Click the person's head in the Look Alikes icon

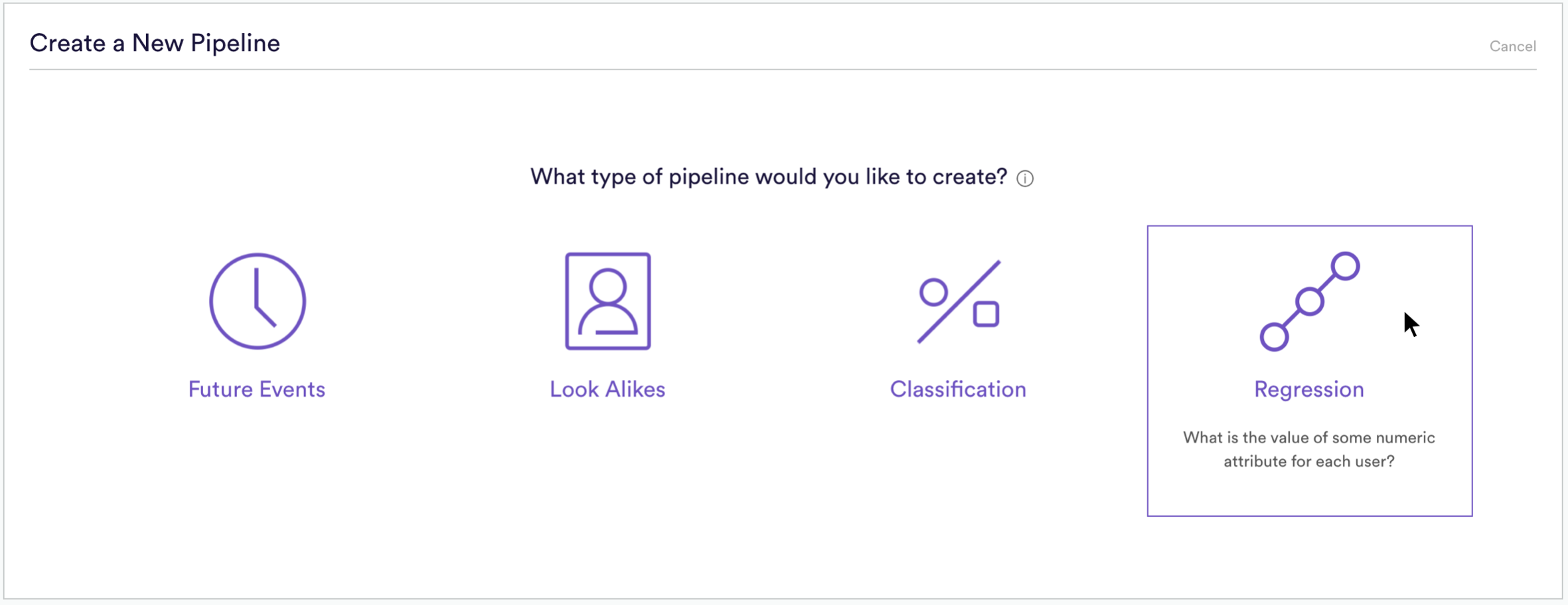click(607, 287)
